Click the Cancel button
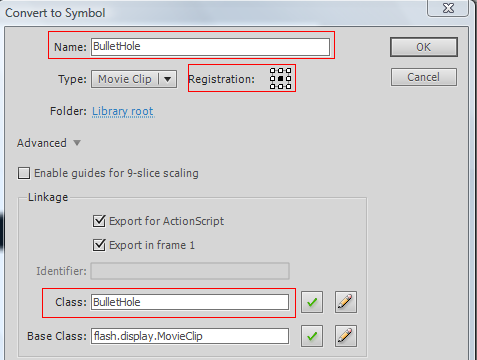477x360 pixels. [424, 77]
